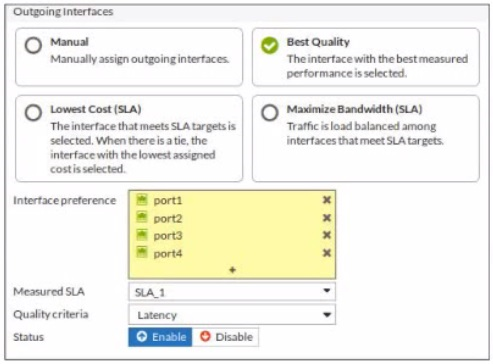Click the port3 entry in Interface preference
Viewport: 493px width, 364px height.
coord(232,235)
